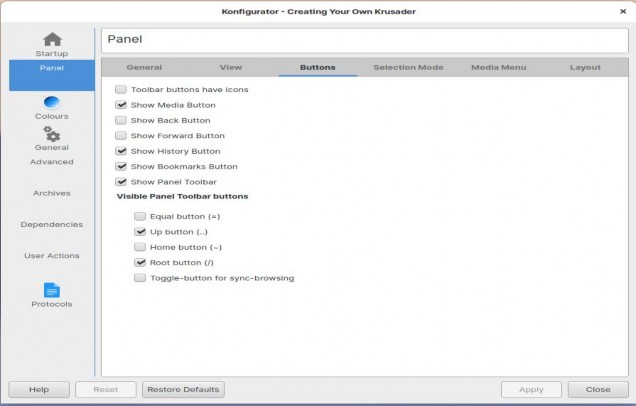Uncheck Show Media Button

pyautogui.click(x=121, y=105)
